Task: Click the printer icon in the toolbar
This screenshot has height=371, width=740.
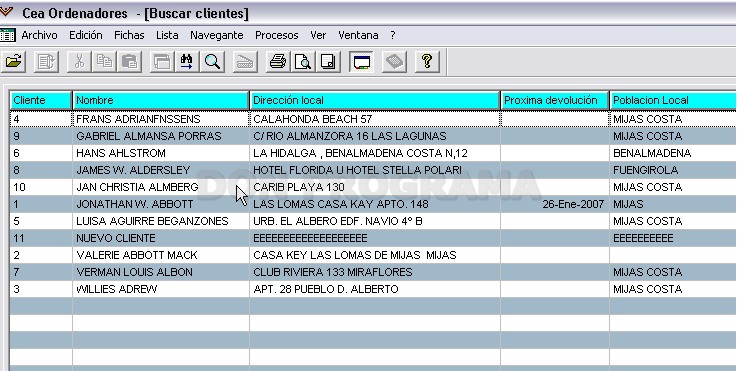Action: coord(278,62)
